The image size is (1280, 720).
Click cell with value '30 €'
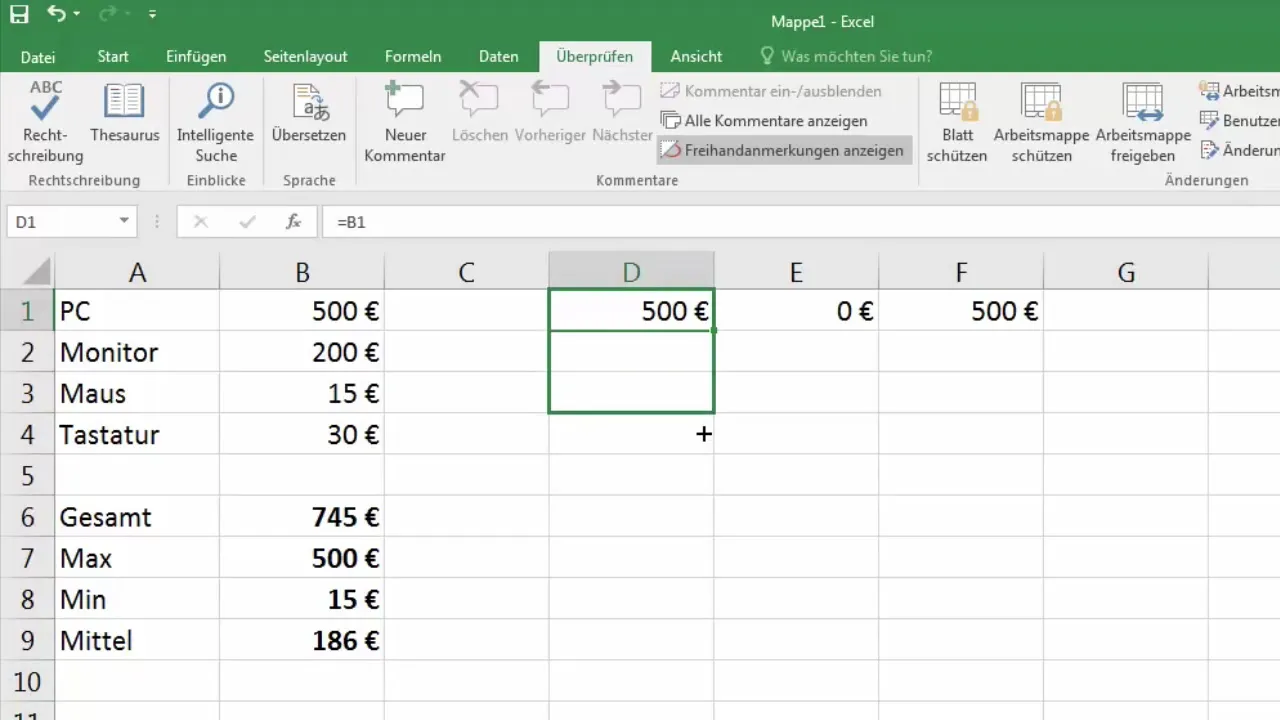click(302, 434)
